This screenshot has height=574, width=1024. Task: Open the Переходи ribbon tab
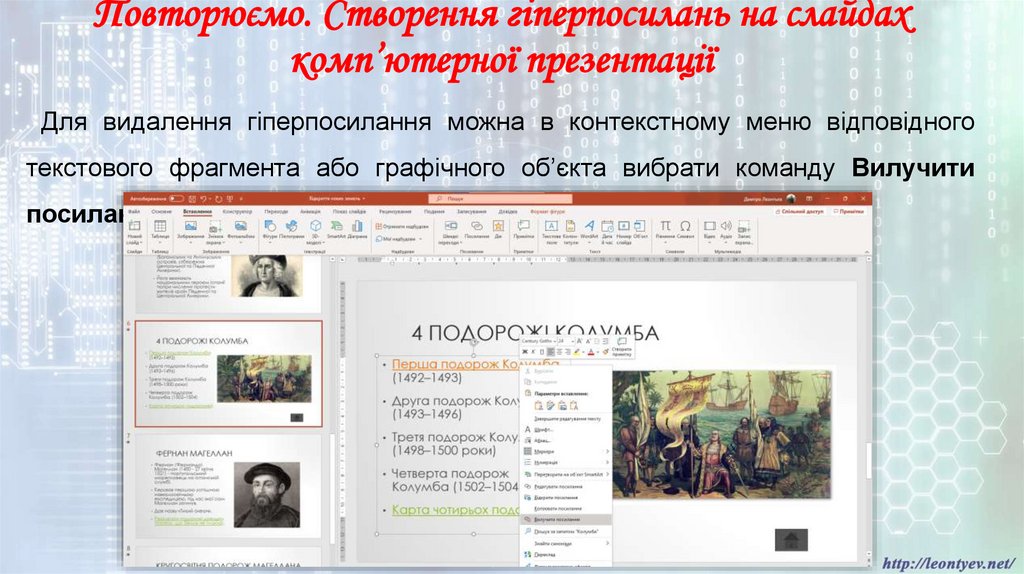pos(276,212)
